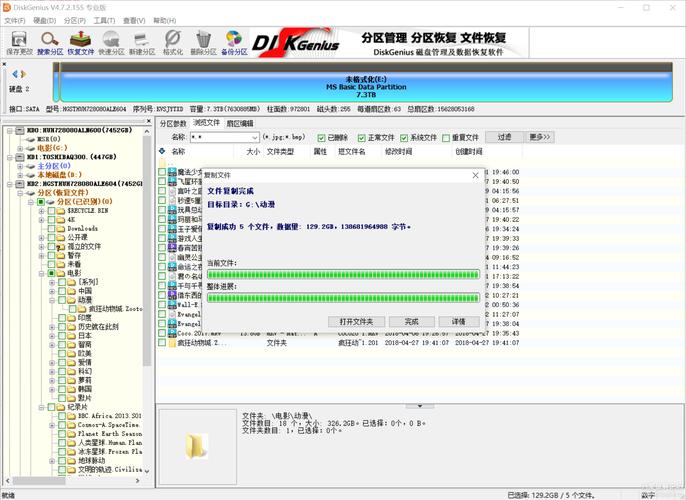Collapse the 电影 folder tree node
Image resolution: width=686 pixels, height=500 pixels.
(x=42, y=273)
